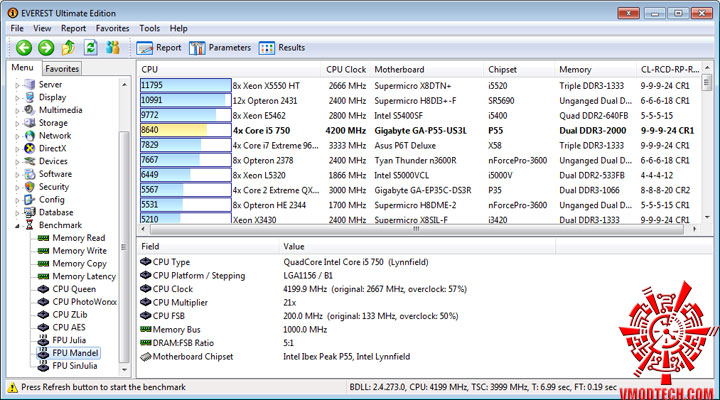Switch to the Menu tab
Viewport: 720px width, 400px height.
(x=22, y=68)
